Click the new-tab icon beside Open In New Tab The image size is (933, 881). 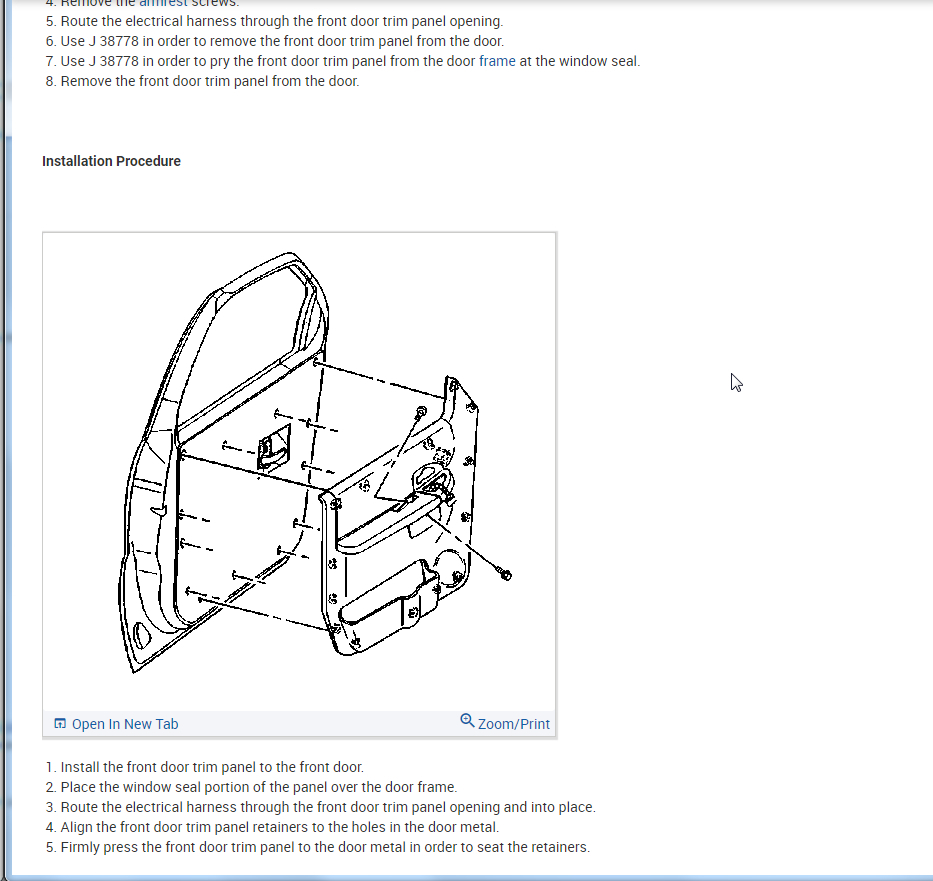pyautogui.click(x=60, y=723)
